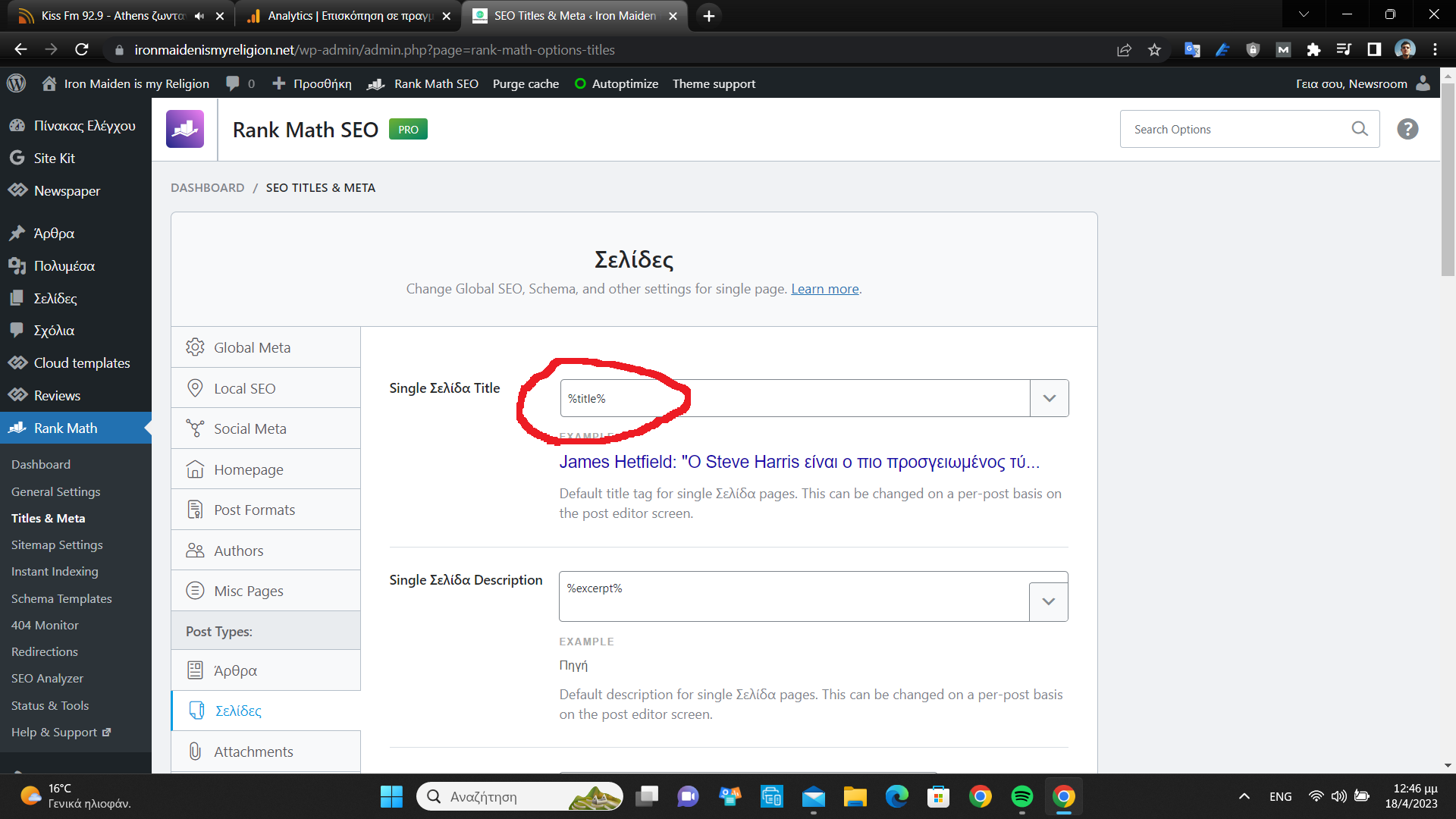
Task: Click the browser share icon
Action: 1124,49
